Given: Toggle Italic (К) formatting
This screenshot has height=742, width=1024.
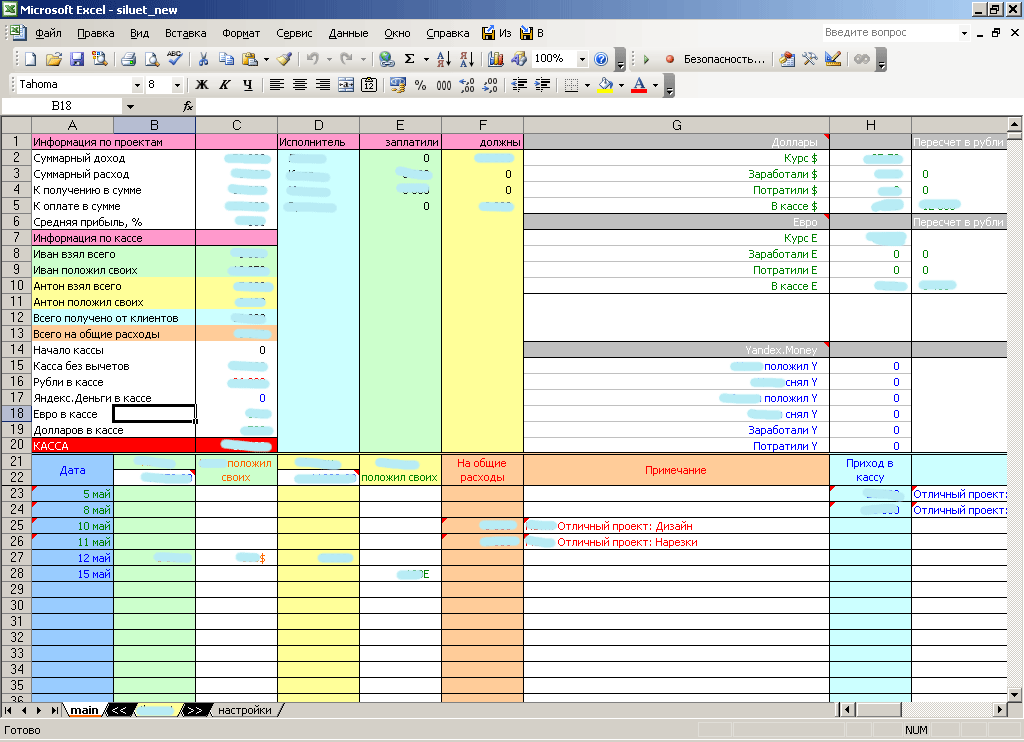Looking at the screenshot, I should 225,85.
